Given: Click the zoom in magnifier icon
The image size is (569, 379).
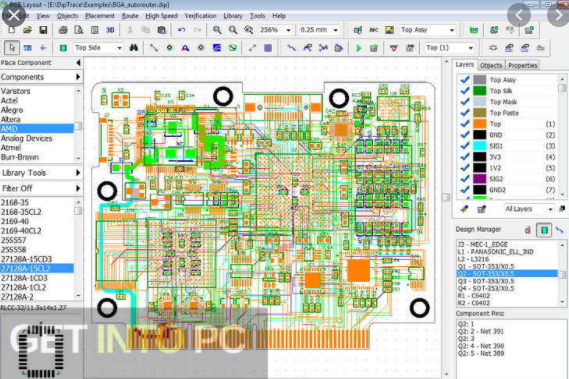Looking at the screenshot, I should pyautogui.click(x=217, y=30).
